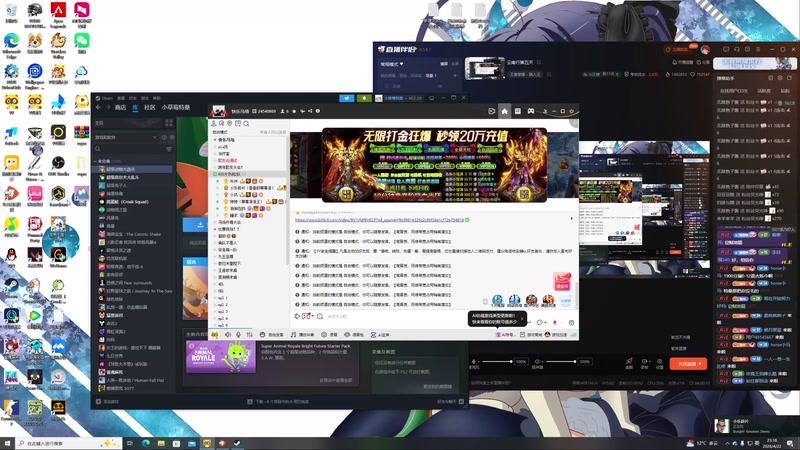Screen dimensions: 800x450
Task: Open the settings icon in 弹幕助手 panel header
Action: [x=780, y=78]
